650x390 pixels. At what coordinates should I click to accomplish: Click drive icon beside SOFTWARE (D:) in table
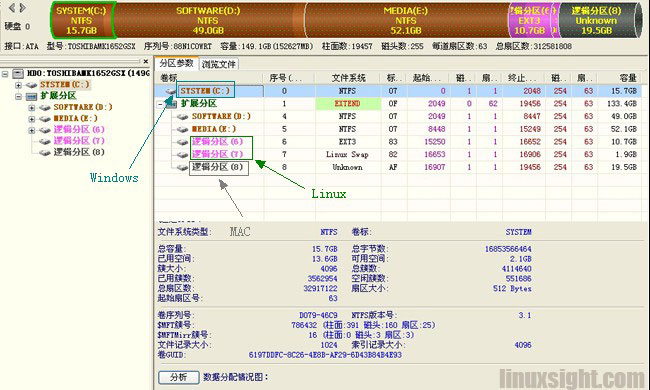coord(182,116)
